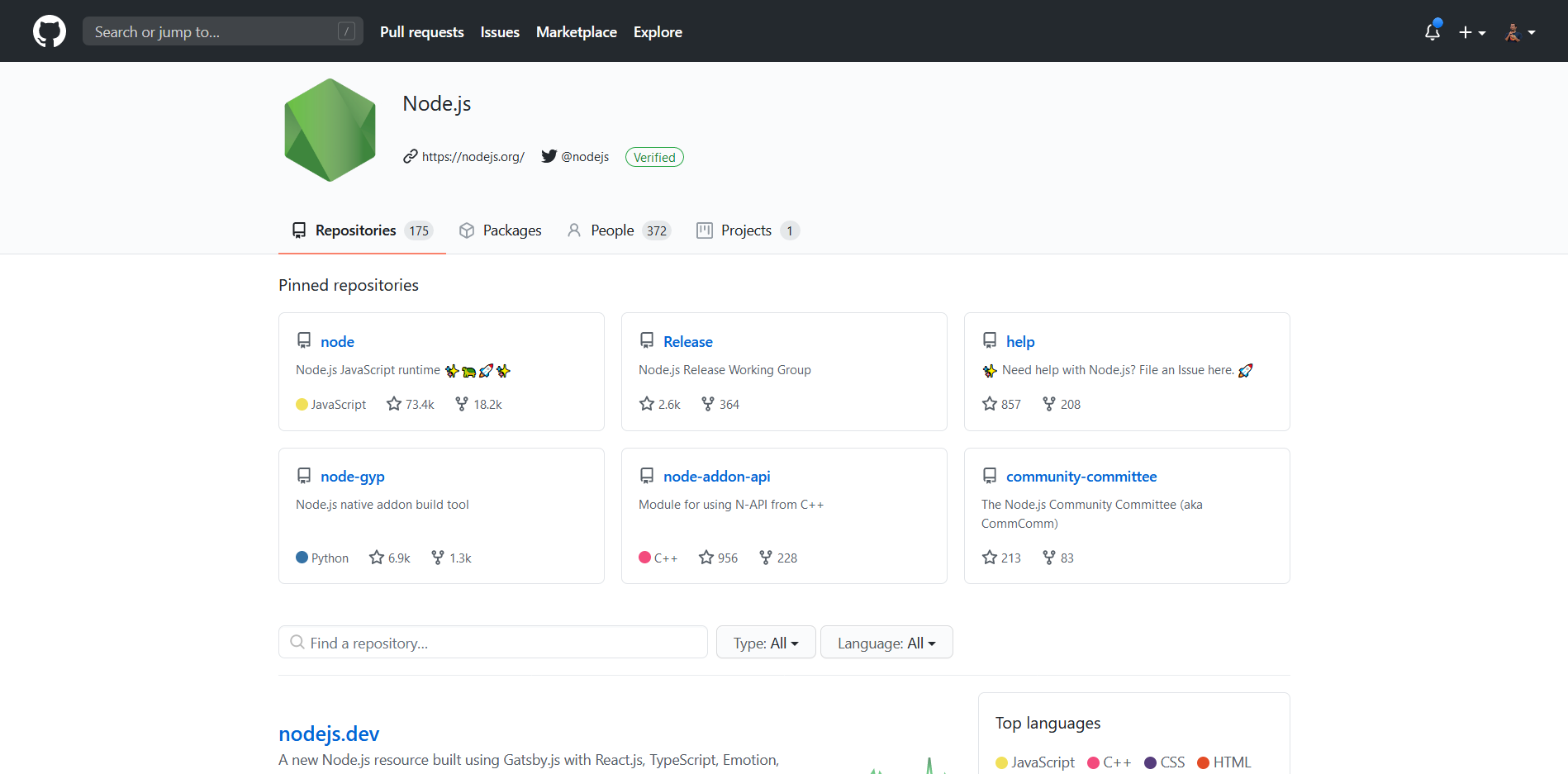Image resolution: width=1568 pixels, height=774 pixels.
Task: Switch to the Packages tab
Action: click(501, 230)
